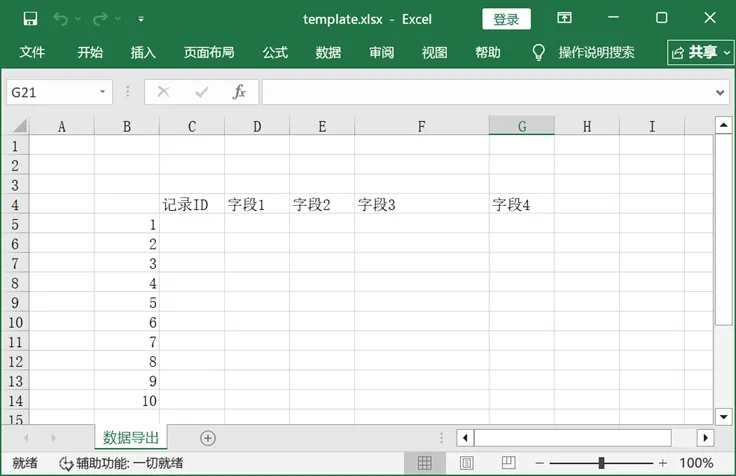
Task: Select column I header
Action: (652, 126)
